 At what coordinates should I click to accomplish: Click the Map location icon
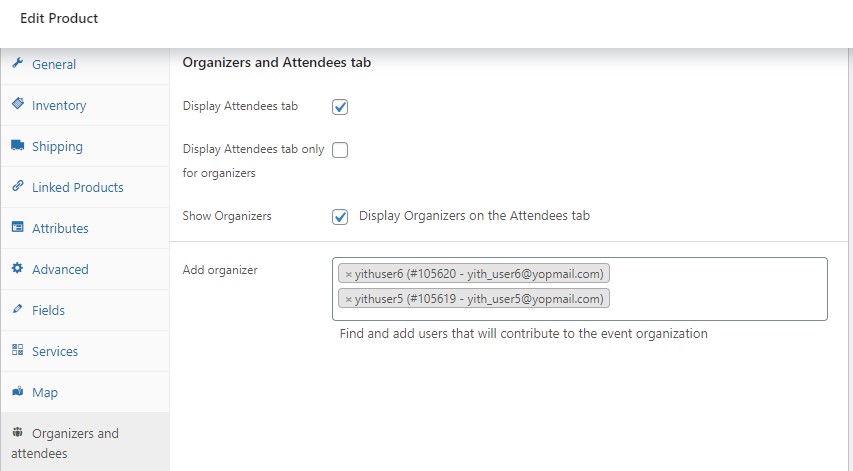pyautogui.click(x=17, y=392)
